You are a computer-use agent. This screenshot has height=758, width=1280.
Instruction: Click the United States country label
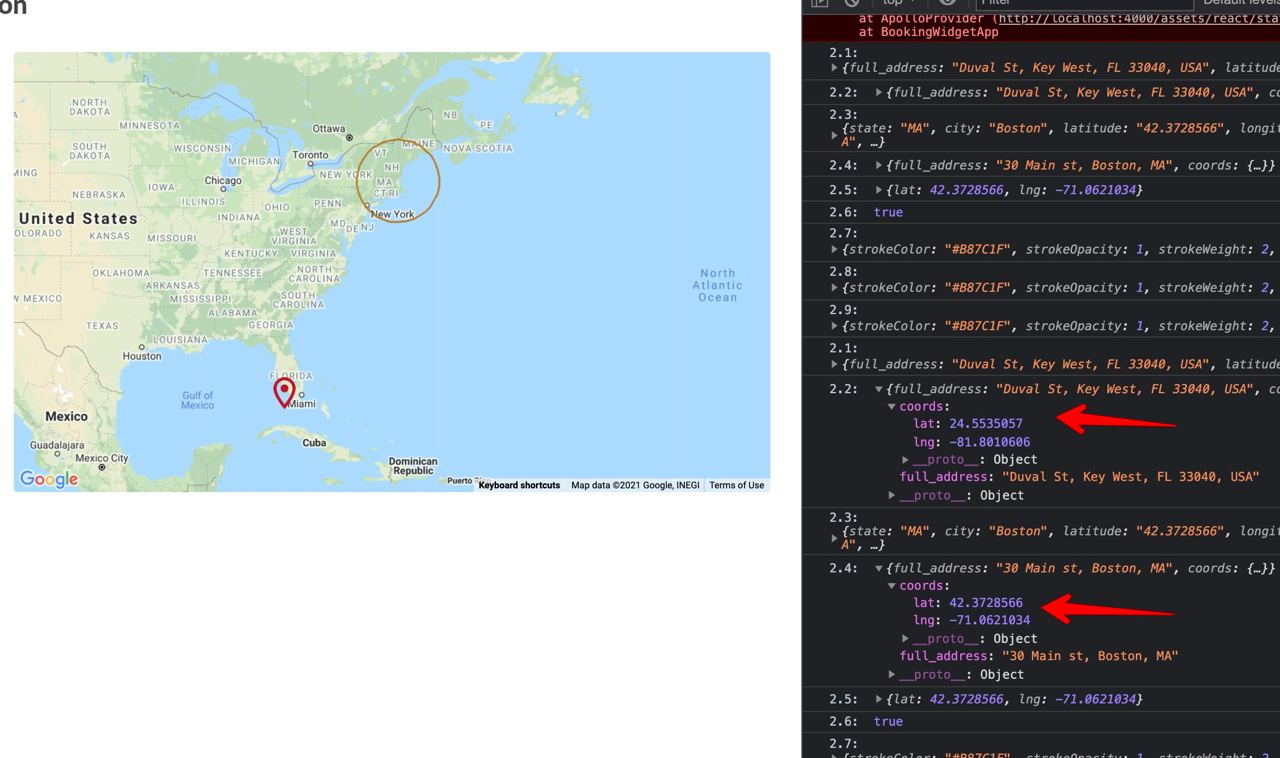tap(77, 218)
